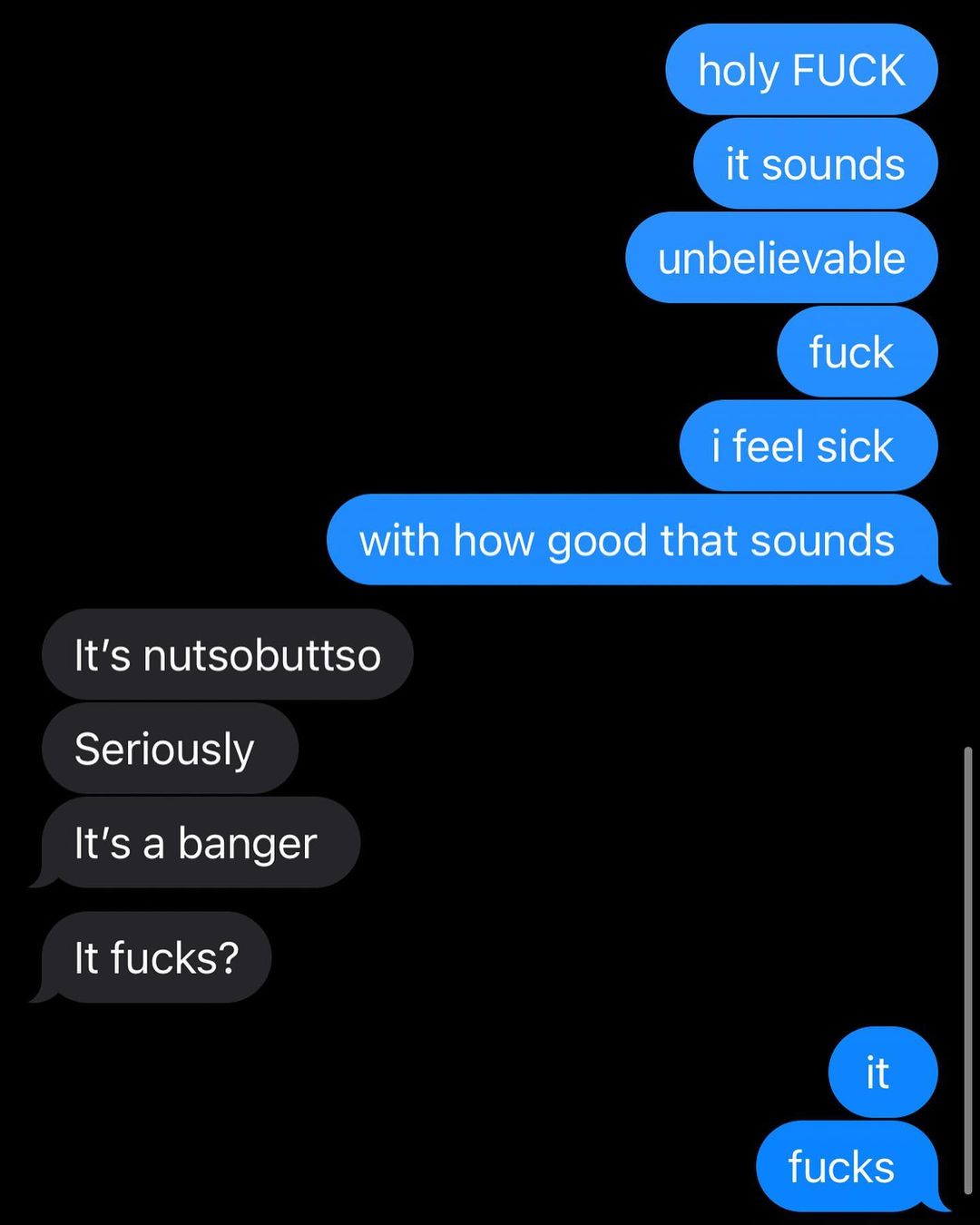
Task: Click the word 'good' in the long bubble
Action: pyautogui.click(x=598, y=542)
